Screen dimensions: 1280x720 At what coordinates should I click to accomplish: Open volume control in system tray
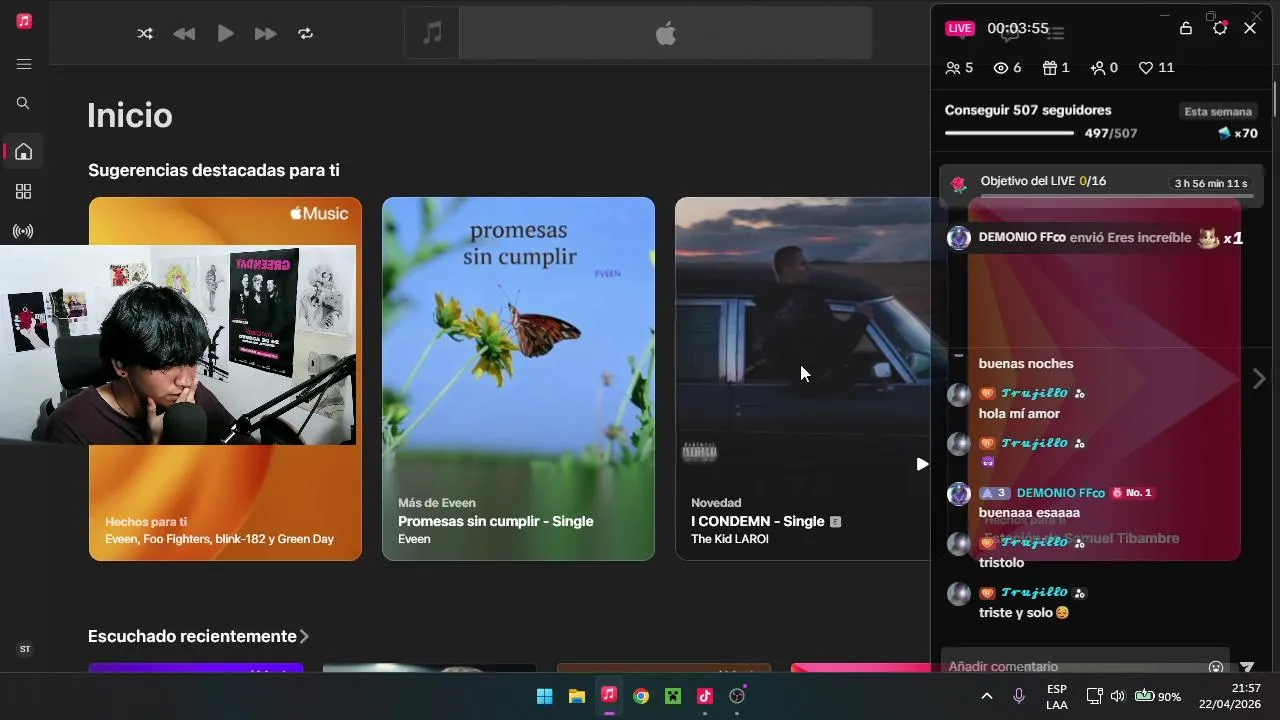(x=1118, y=696)
